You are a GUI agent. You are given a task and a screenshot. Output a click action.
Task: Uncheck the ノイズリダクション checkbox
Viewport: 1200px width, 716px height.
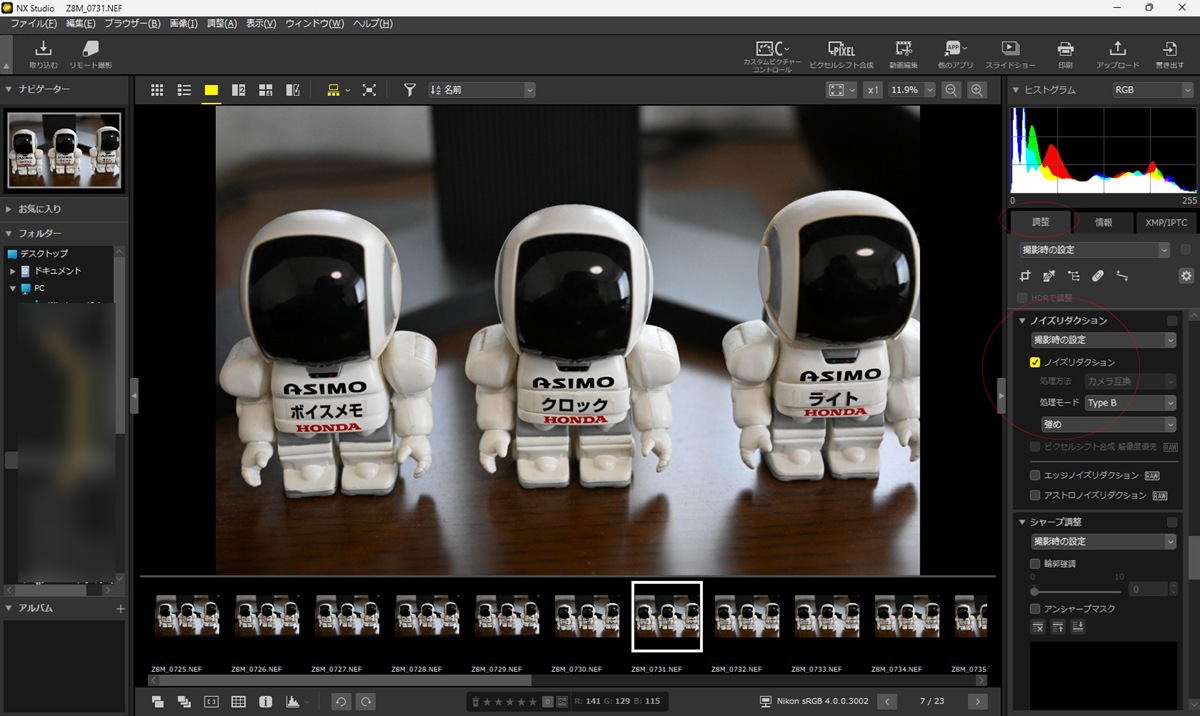point(1036,362)
